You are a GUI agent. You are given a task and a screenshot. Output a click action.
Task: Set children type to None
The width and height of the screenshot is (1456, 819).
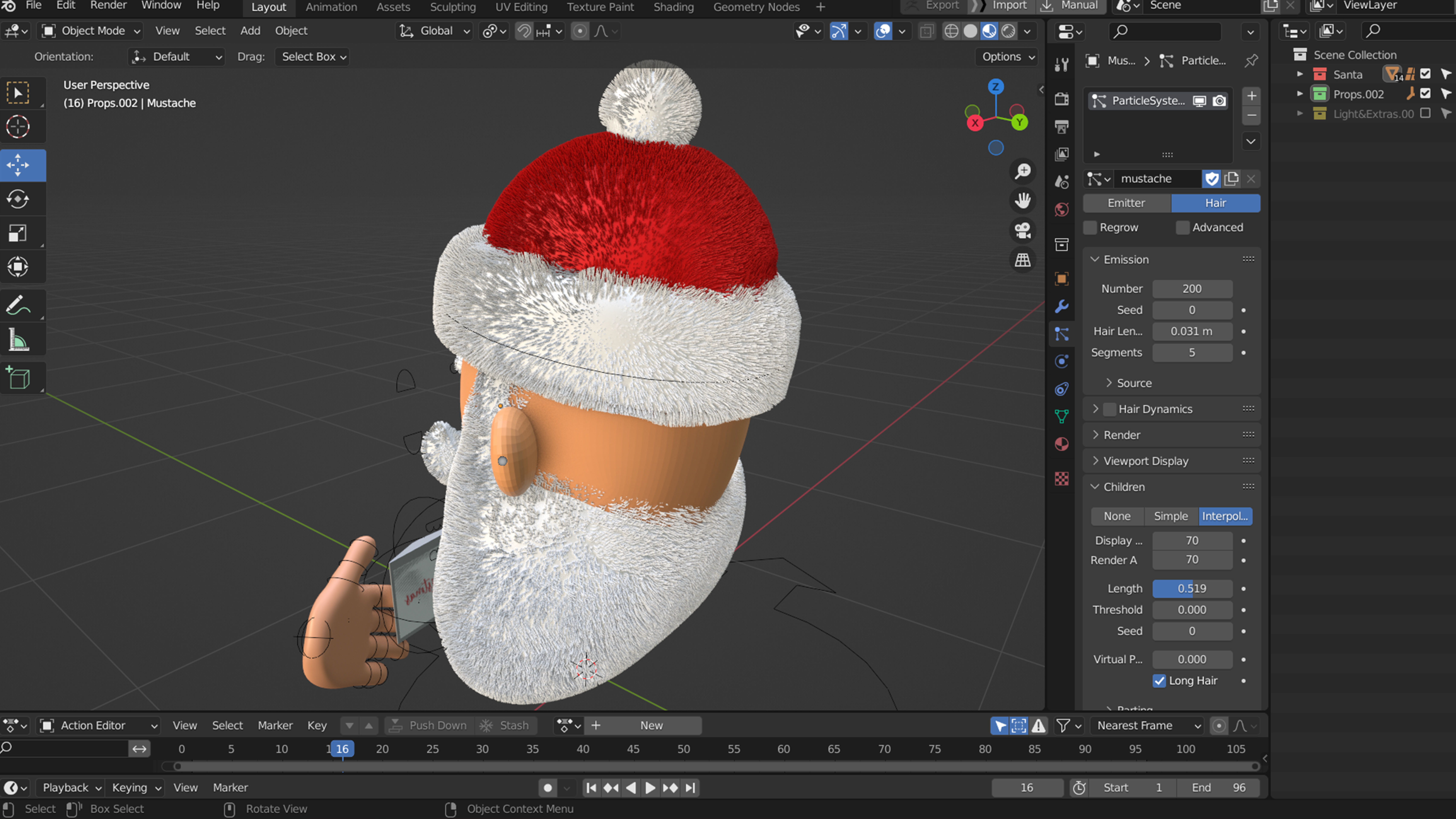tap(1117, 517)
